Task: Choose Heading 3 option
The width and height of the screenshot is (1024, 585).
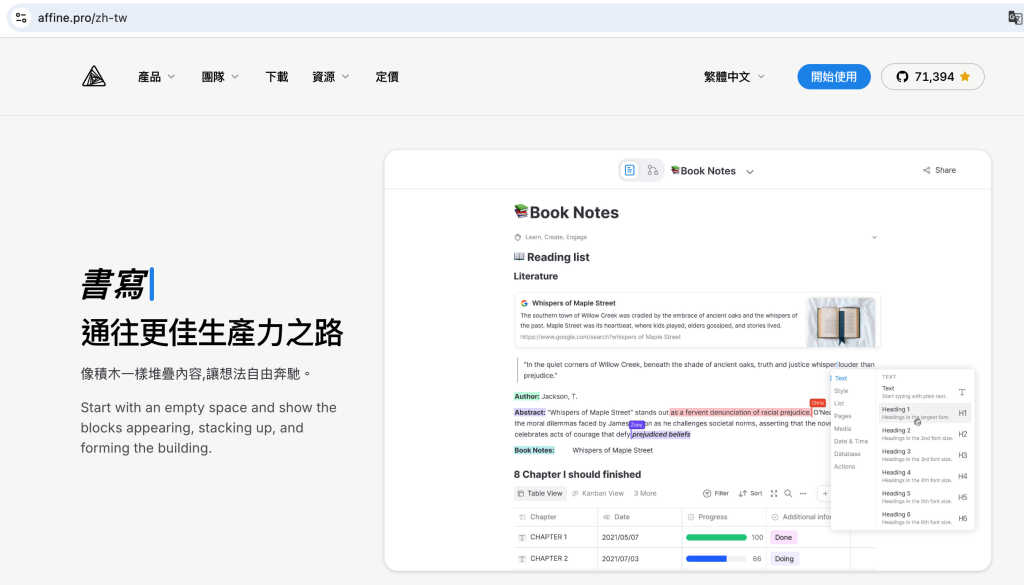Action: click(x=924, y=455)
